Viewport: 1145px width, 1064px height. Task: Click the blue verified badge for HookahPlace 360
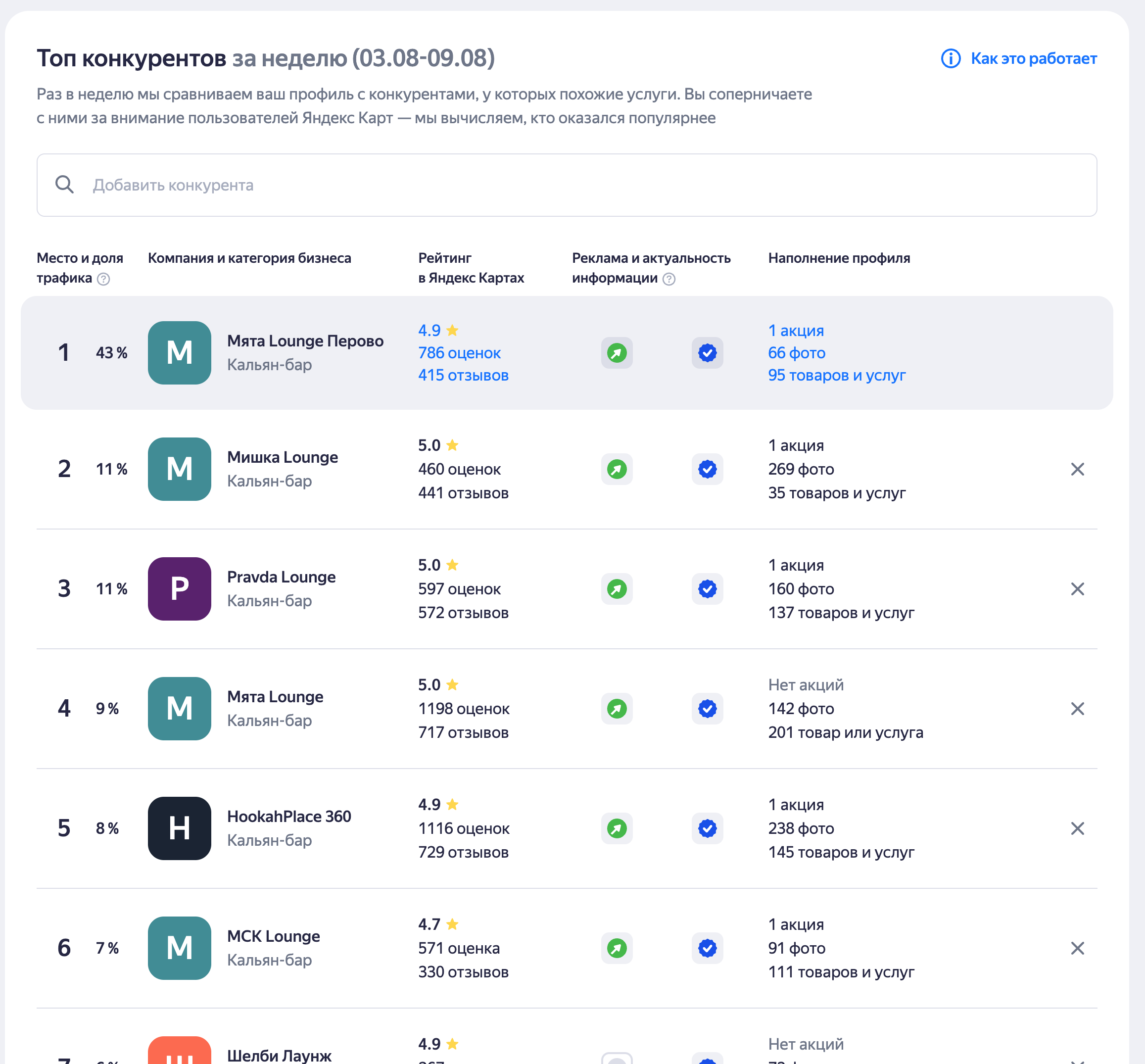coord(708,828)
